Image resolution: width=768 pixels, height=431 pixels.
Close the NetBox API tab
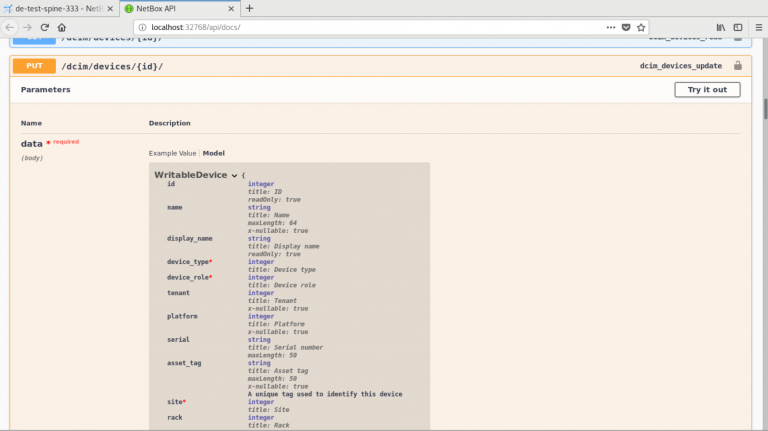230,8
